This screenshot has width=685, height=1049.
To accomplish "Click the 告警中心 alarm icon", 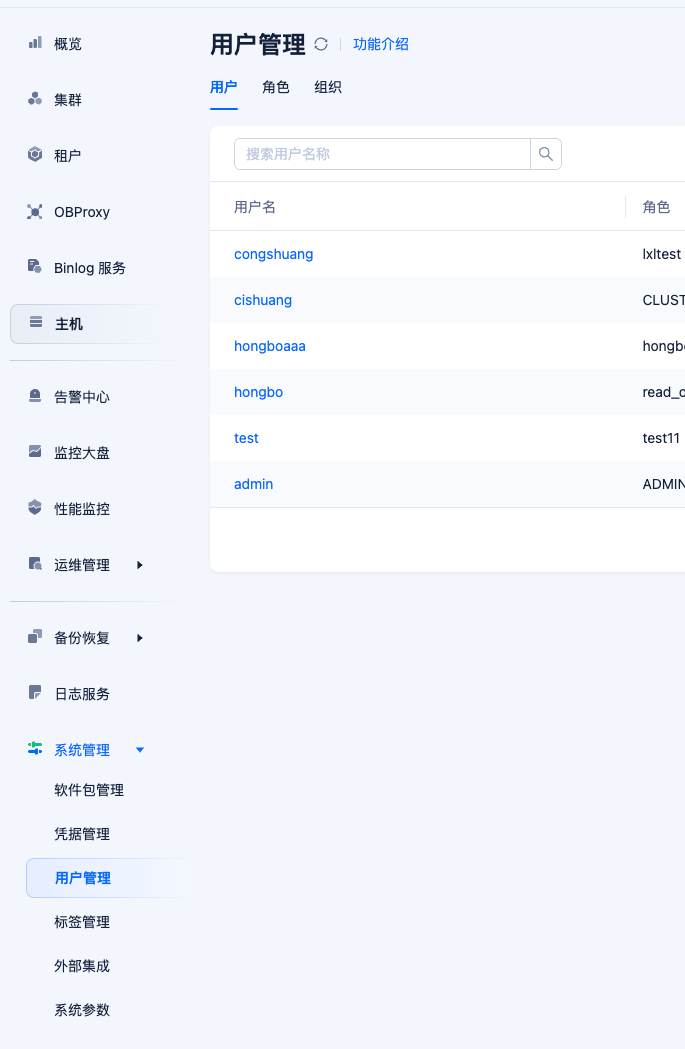I will pos(35,396).
